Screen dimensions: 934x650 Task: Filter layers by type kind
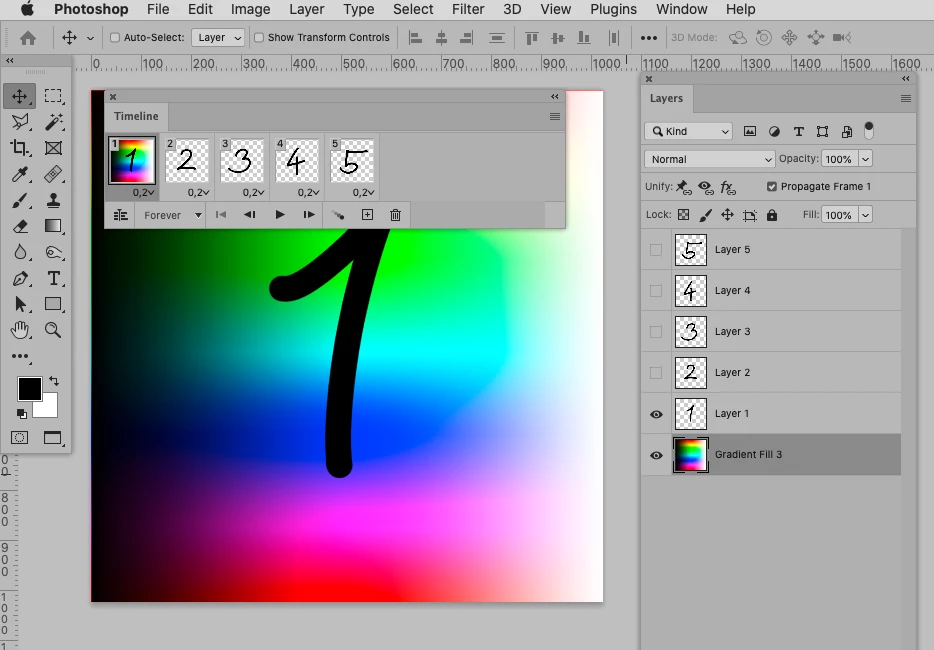(x=798, y=132)
